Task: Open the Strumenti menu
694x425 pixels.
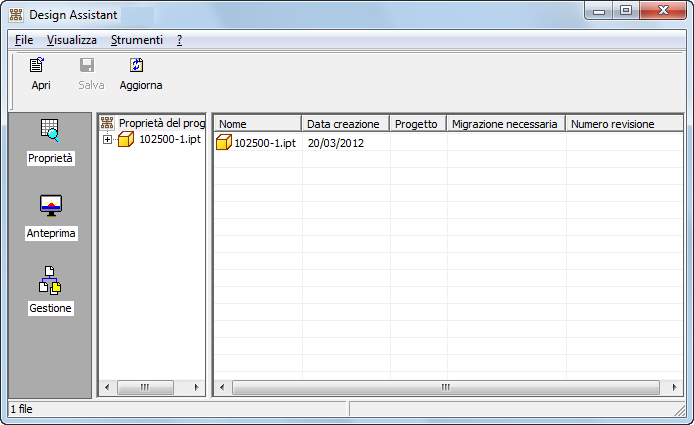Action: [x=137, y=40]
